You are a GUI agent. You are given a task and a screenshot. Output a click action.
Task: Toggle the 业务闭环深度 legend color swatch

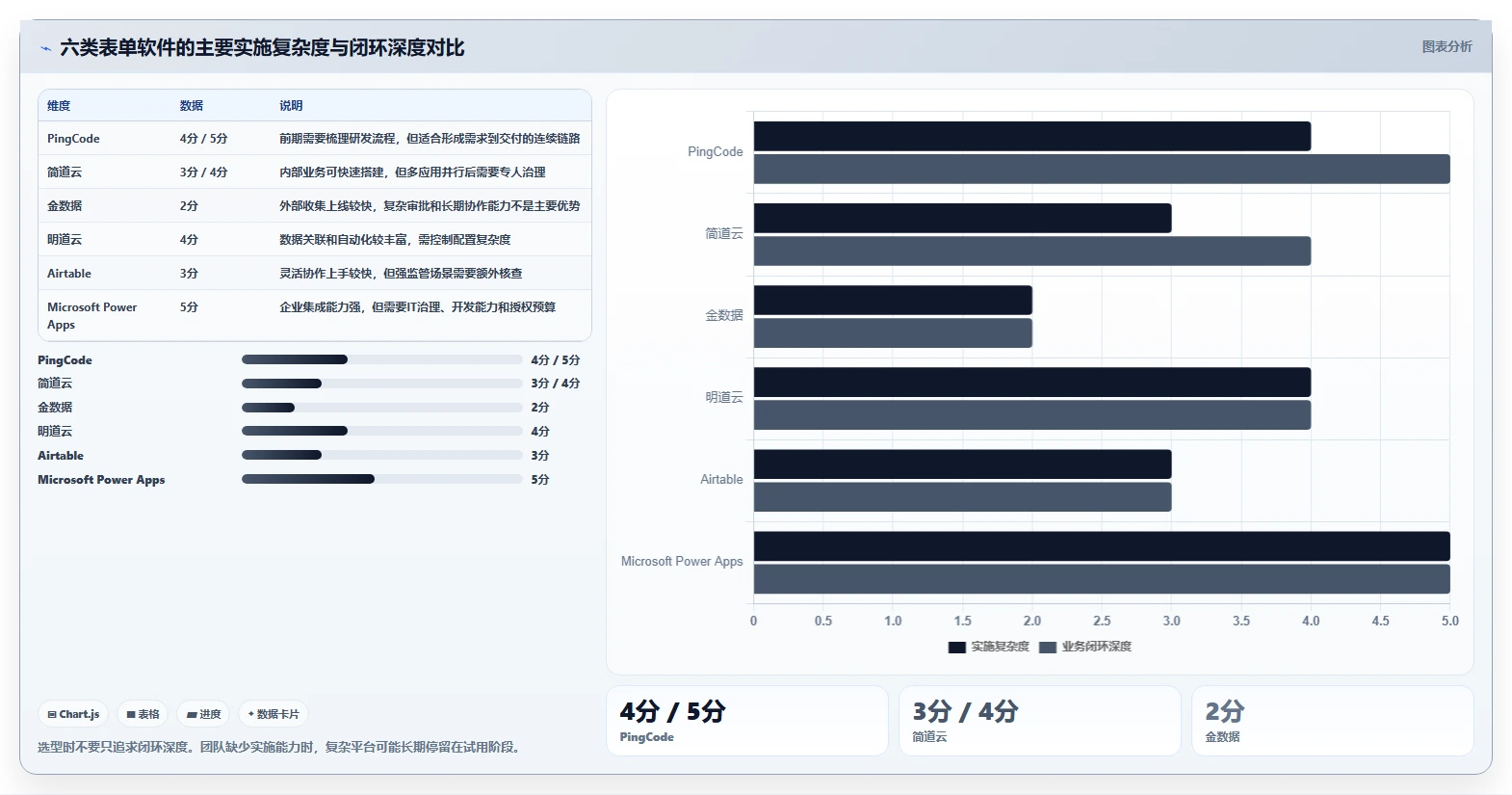(1048, 647)
